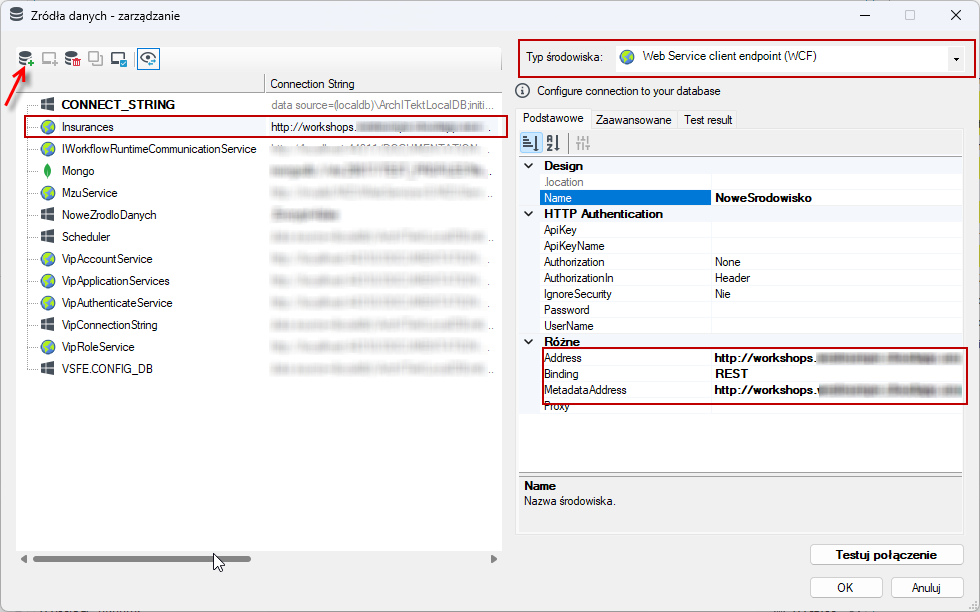
Task: Confirm with the OK button
Action: point(846,588)
